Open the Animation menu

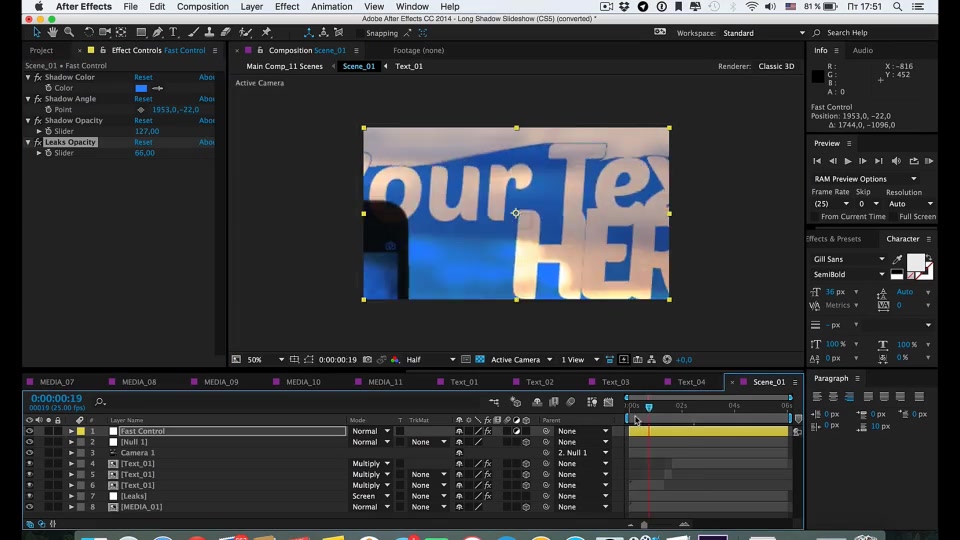click(x=331, y=7)
